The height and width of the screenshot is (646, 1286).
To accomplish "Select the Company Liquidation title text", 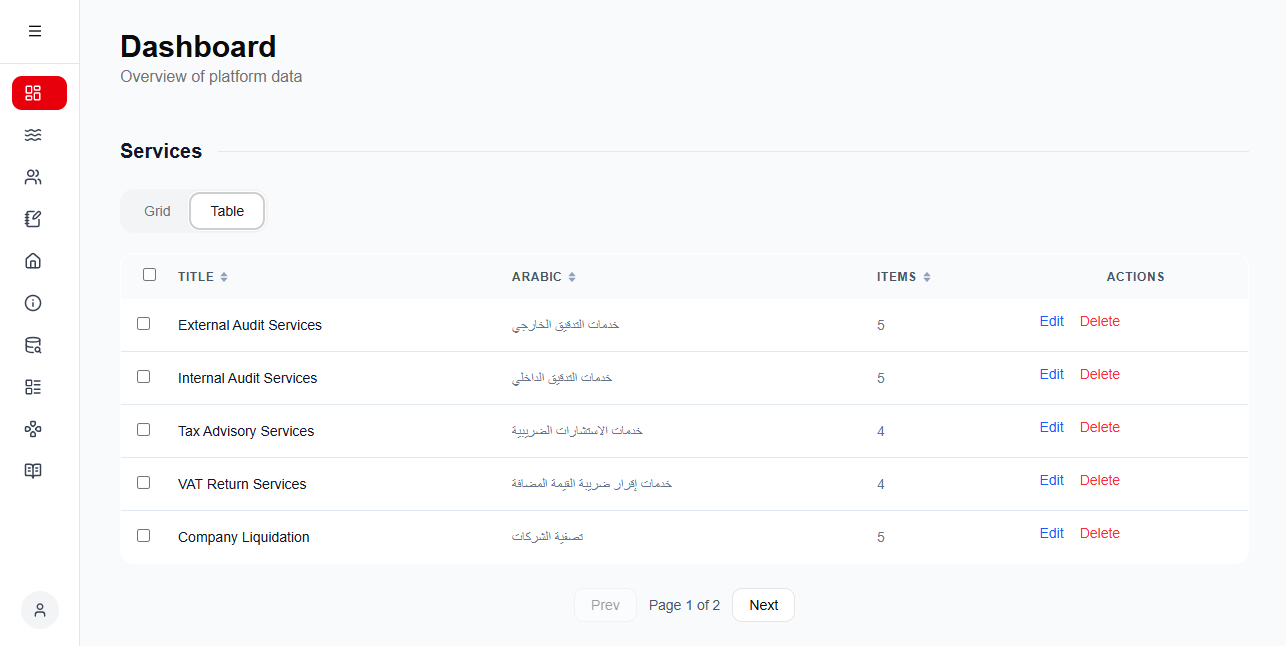I will 244,537.
